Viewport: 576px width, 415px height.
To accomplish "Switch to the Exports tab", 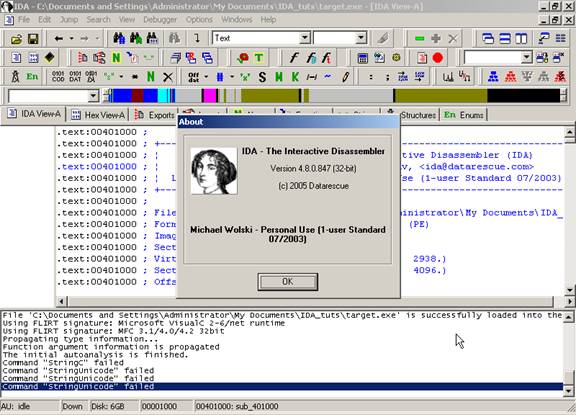I will tap(155, 115).
